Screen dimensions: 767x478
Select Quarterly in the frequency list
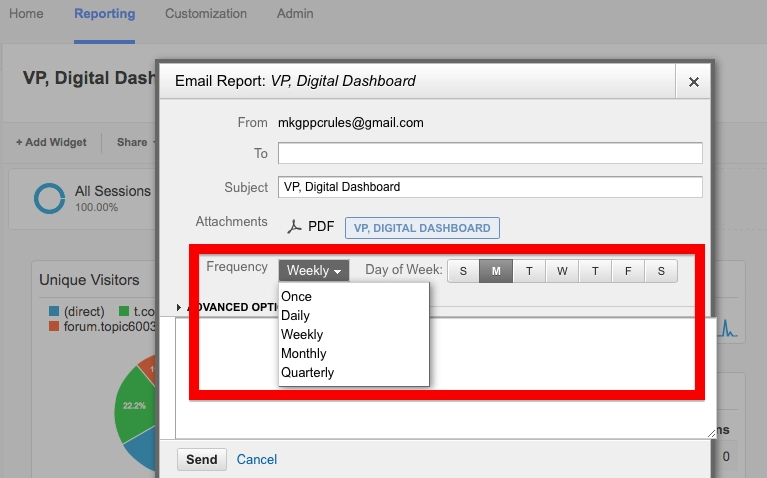point(307,372)
